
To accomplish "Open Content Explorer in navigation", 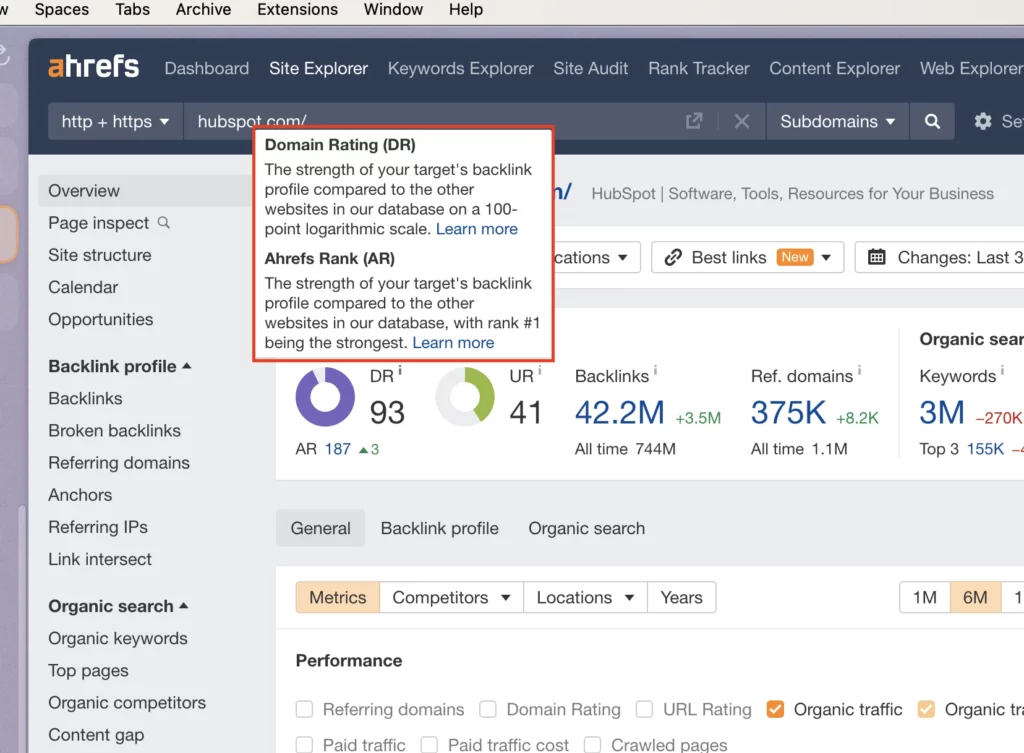I will point(834,68).
